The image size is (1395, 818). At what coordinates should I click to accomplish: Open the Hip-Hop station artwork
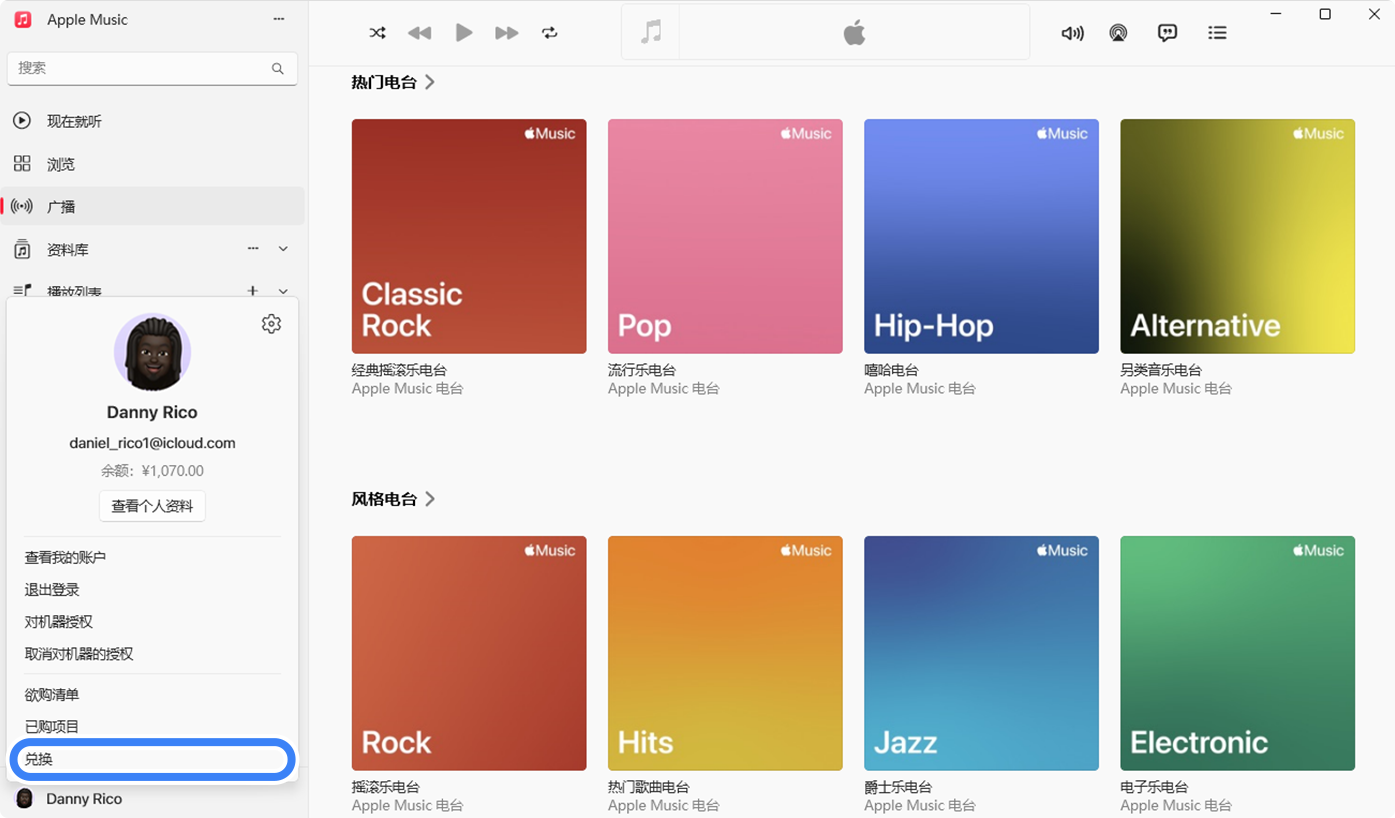tap(981, 236)
